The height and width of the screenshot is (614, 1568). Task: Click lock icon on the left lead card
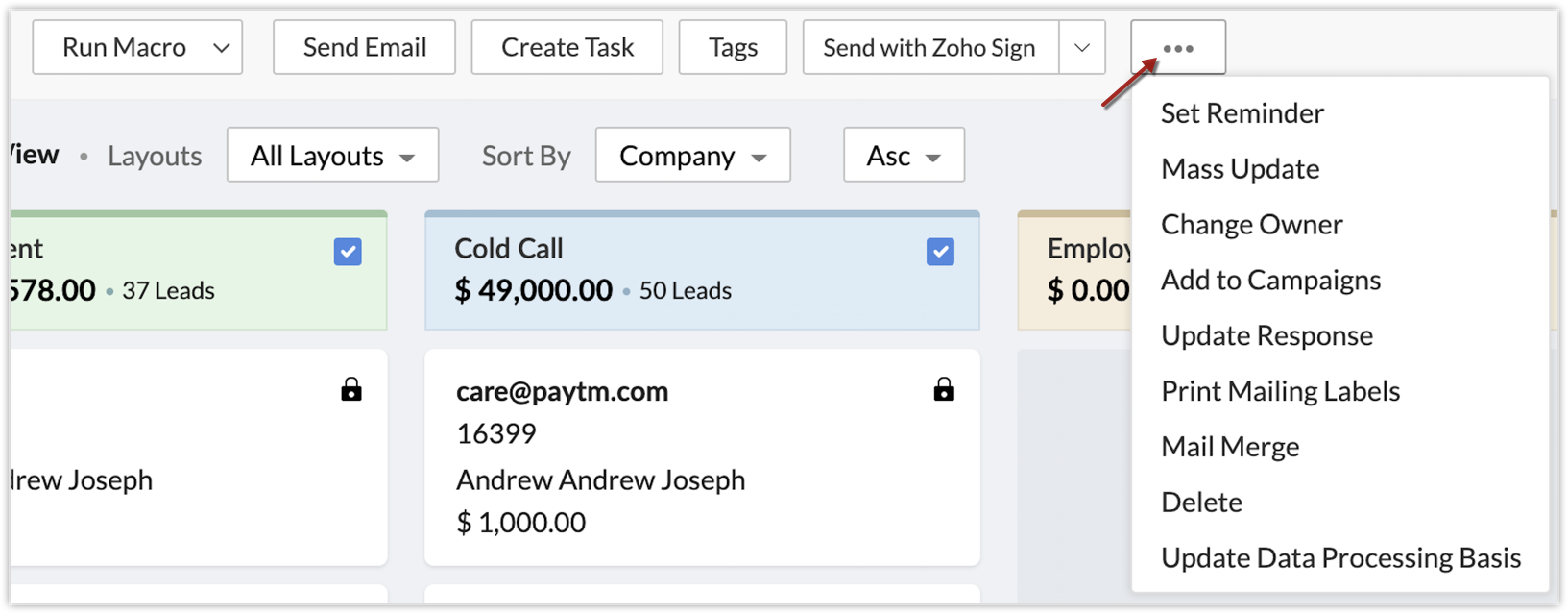[x=351, y=389]
